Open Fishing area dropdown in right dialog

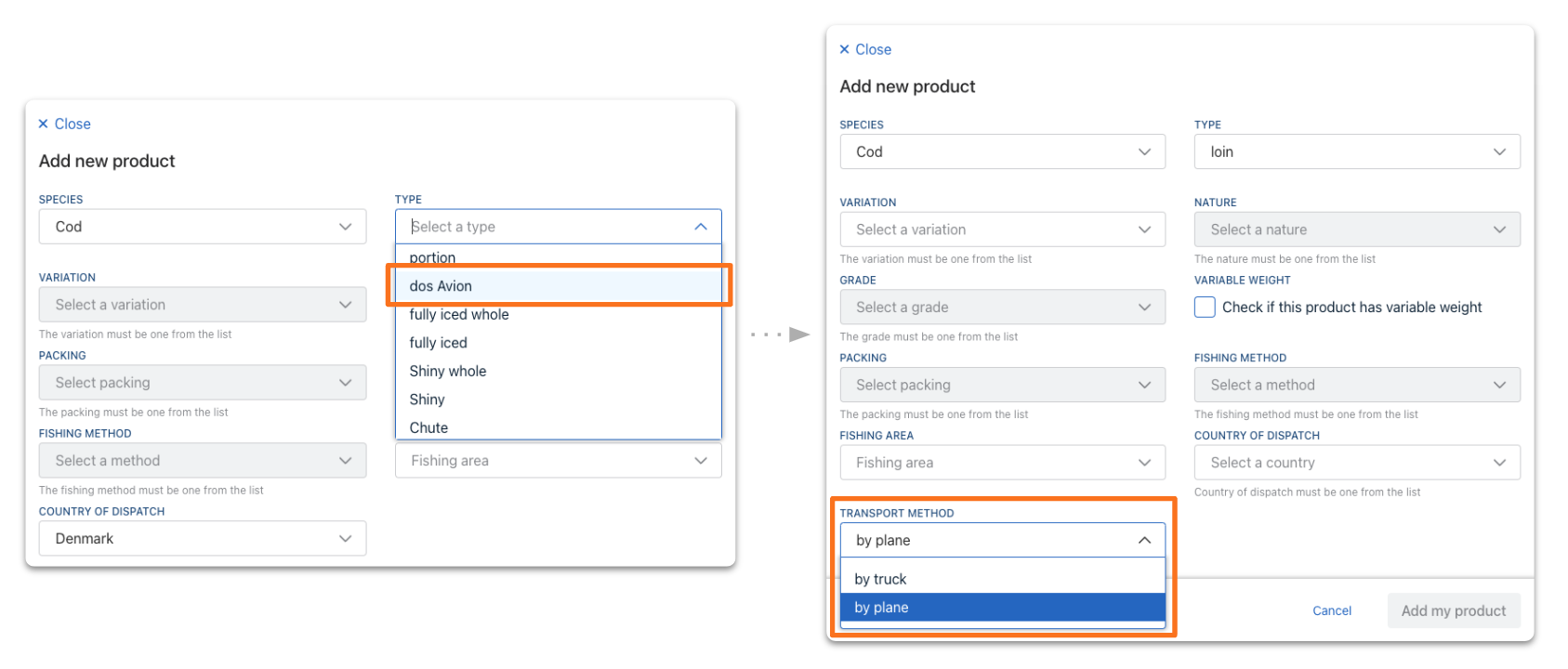point(1002,463)
